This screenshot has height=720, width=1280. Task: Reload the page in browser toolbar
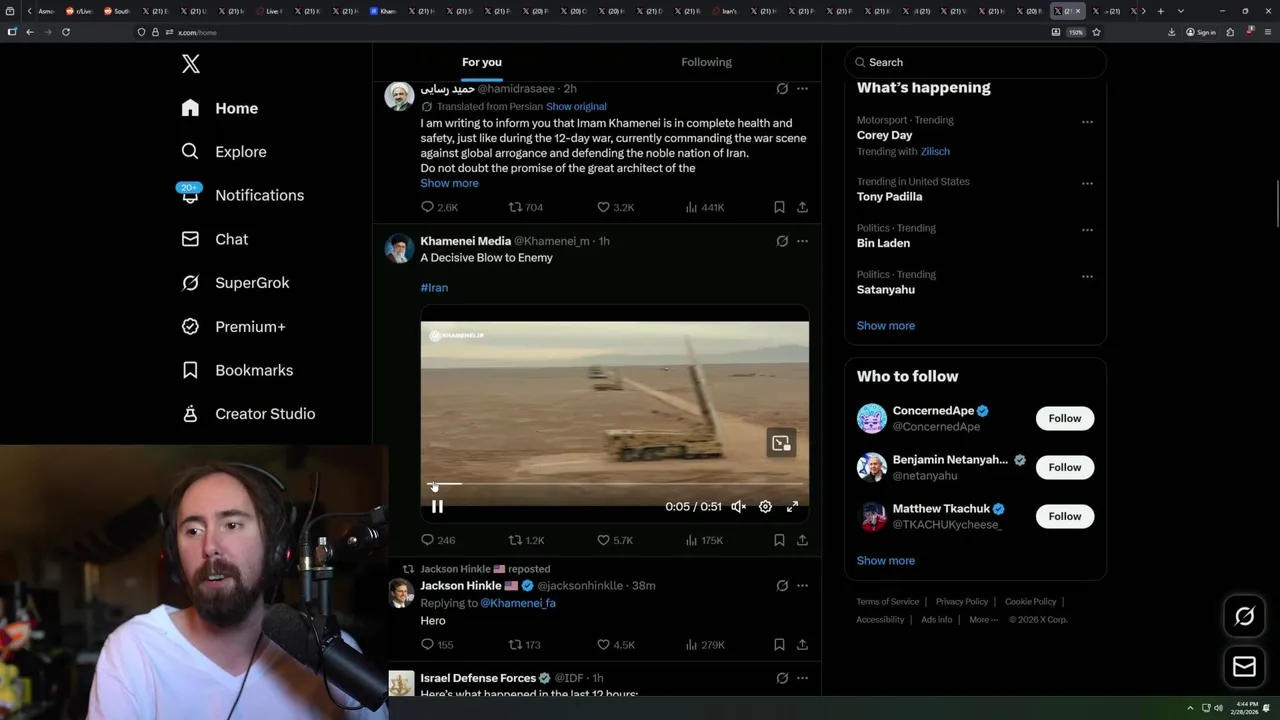coord(66,32)
